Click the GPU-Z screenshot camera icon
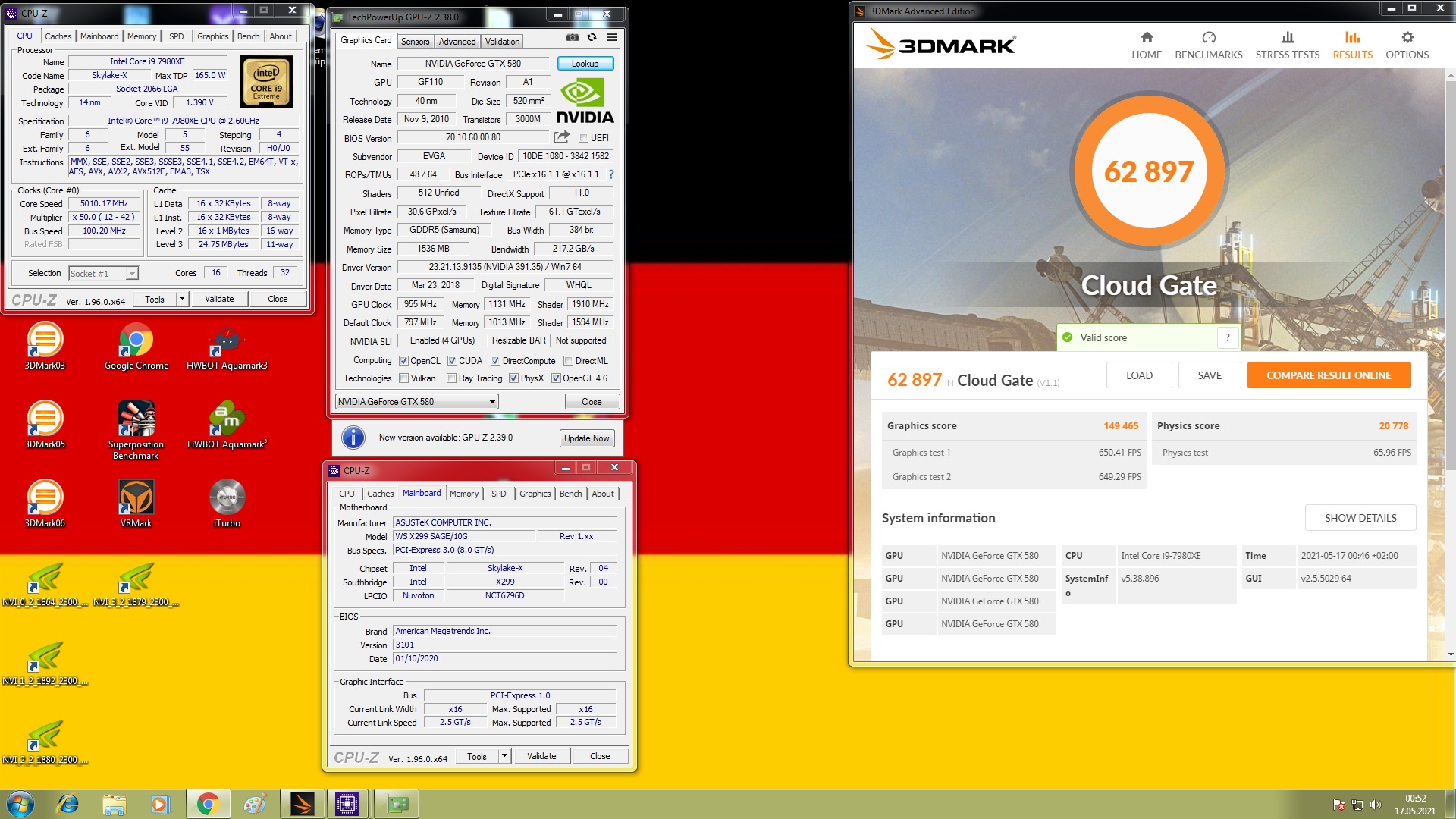The height and width of the screenshot is (819, 1456). (x=573, y=37)
